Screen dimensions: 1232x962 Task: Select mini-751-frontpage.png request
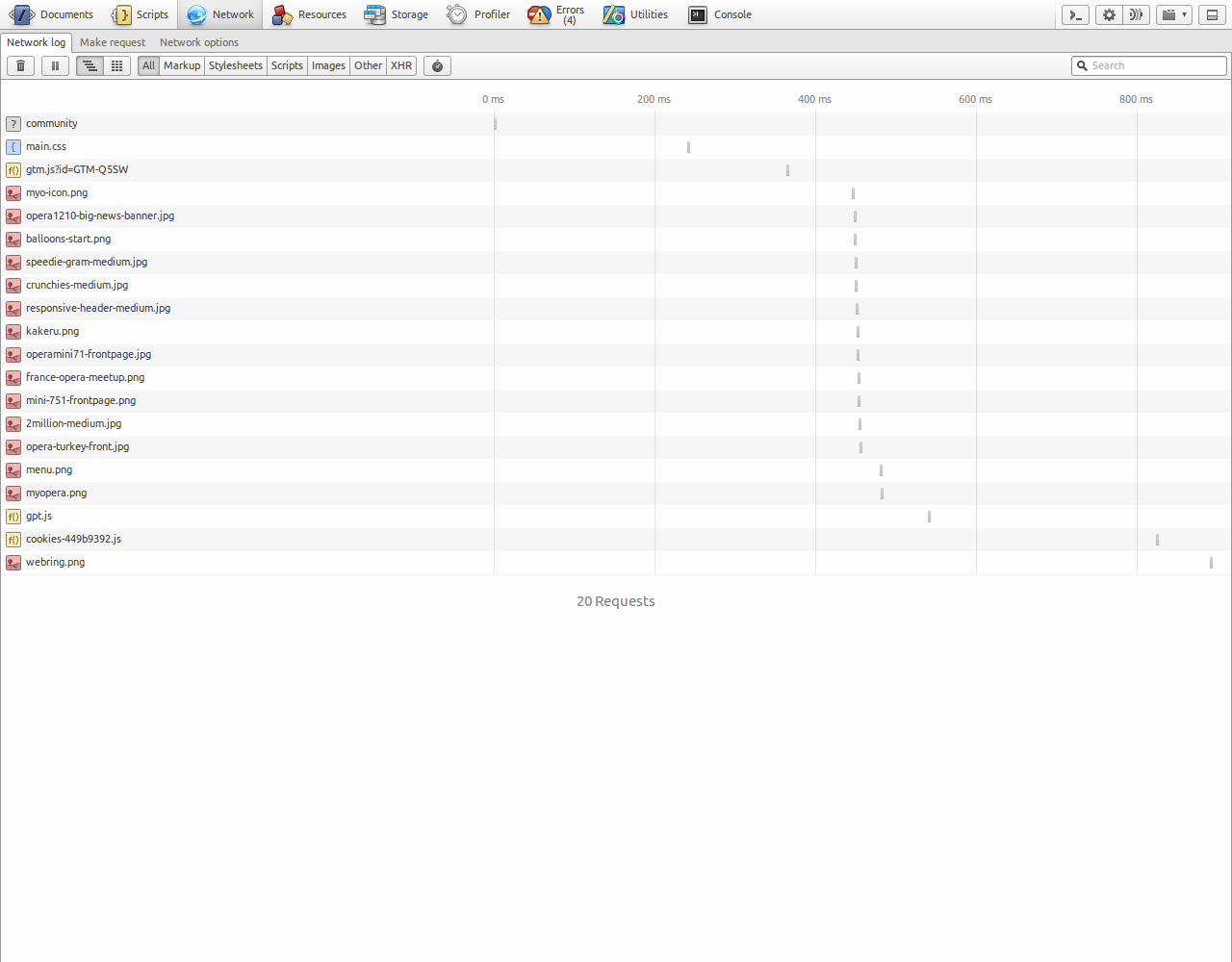[x=616, y=400]
